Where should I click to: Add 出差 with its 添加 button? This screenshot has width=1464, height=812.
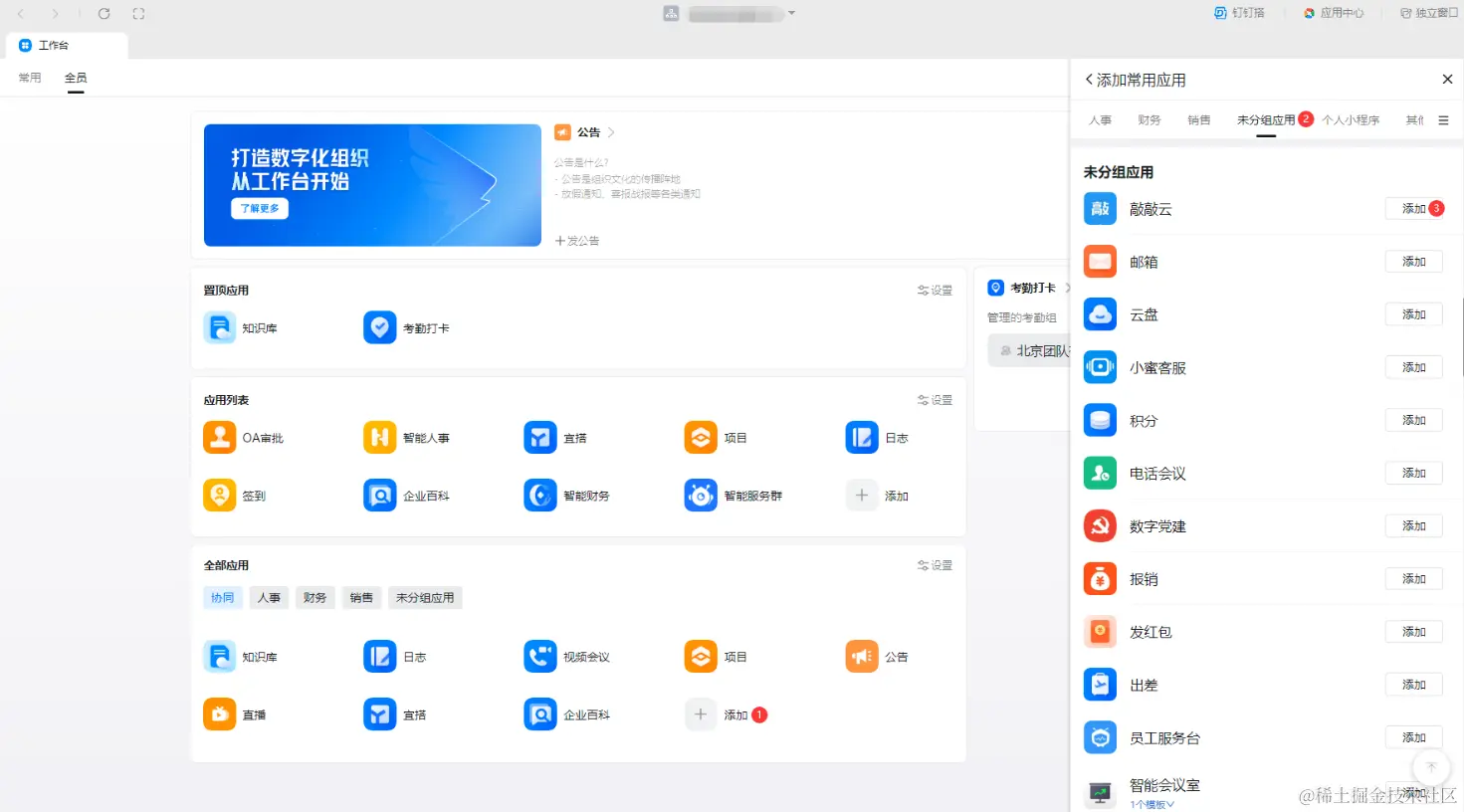(x=1413, y=685)
